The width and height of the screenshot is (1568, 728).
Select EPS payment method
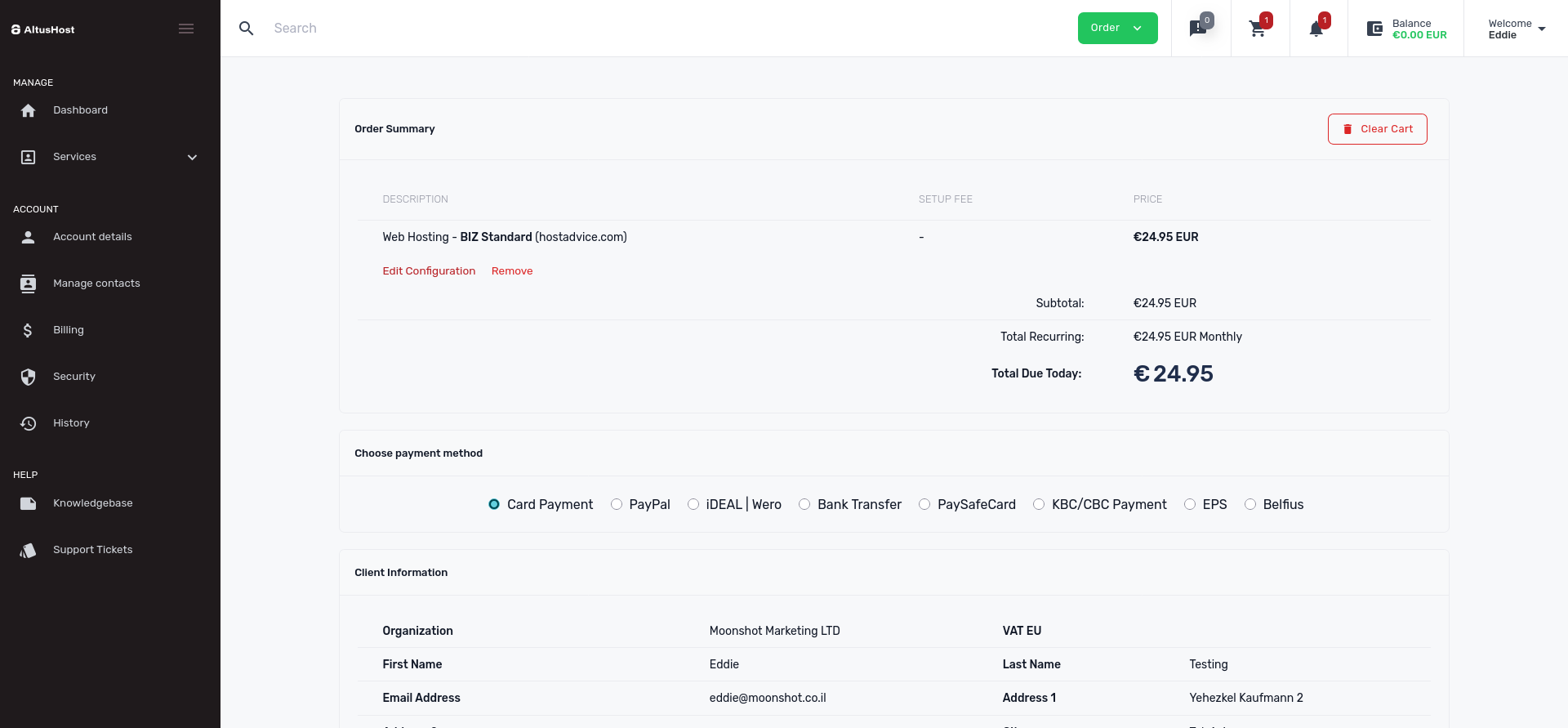1190,504
